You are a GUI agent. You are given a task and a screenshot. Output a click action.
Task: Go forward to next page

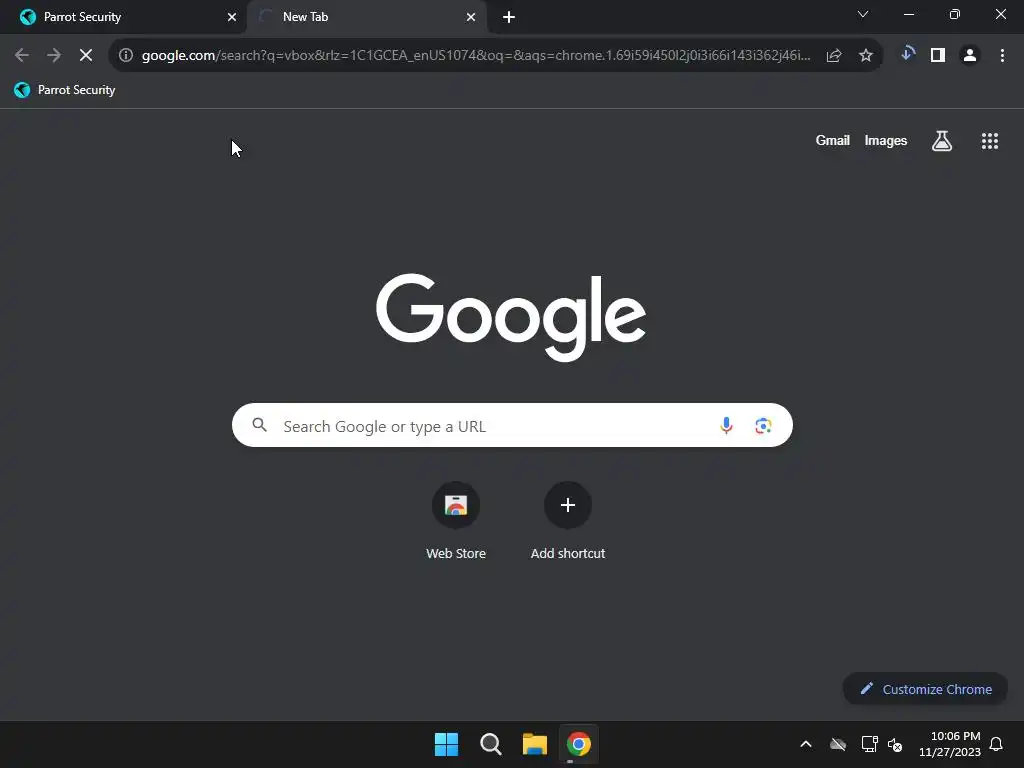(54, 56)
